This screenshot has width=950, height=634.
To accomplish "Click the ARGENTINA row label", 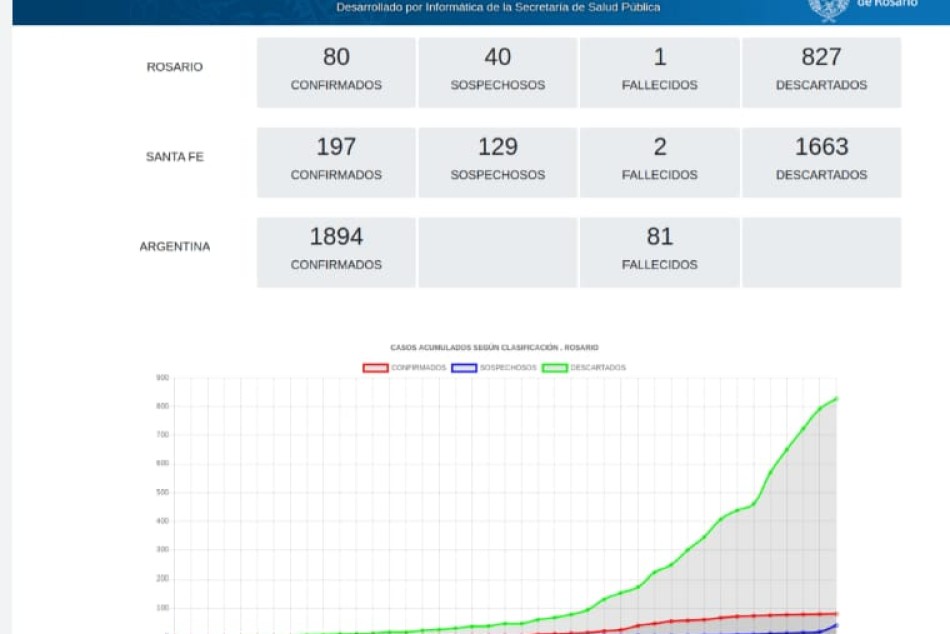I will (x=175, y=246).
